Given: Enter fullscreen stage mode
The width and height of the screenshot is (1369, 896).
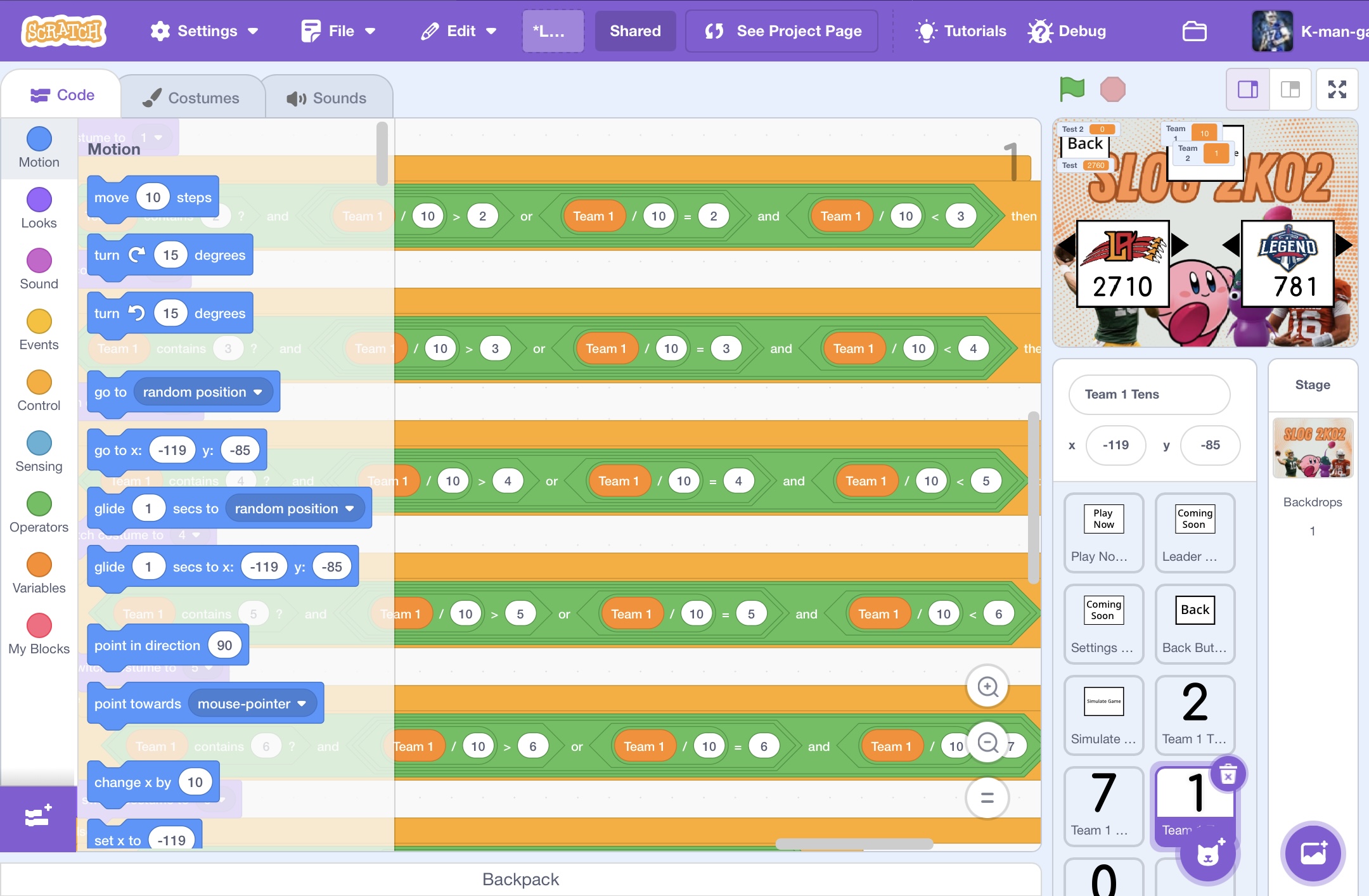Looking at the screenshot, I should [x=1337, y=89].
